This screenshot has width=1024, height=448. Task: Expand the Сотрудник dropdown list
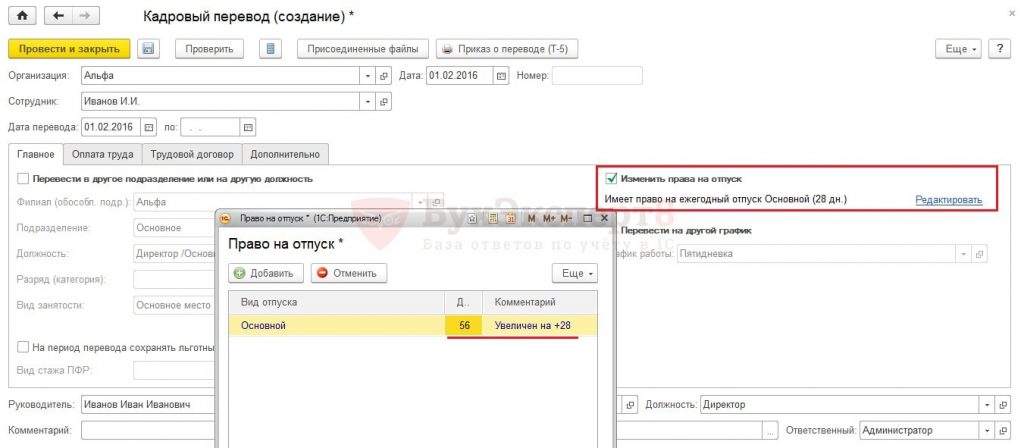coord(368,102)
